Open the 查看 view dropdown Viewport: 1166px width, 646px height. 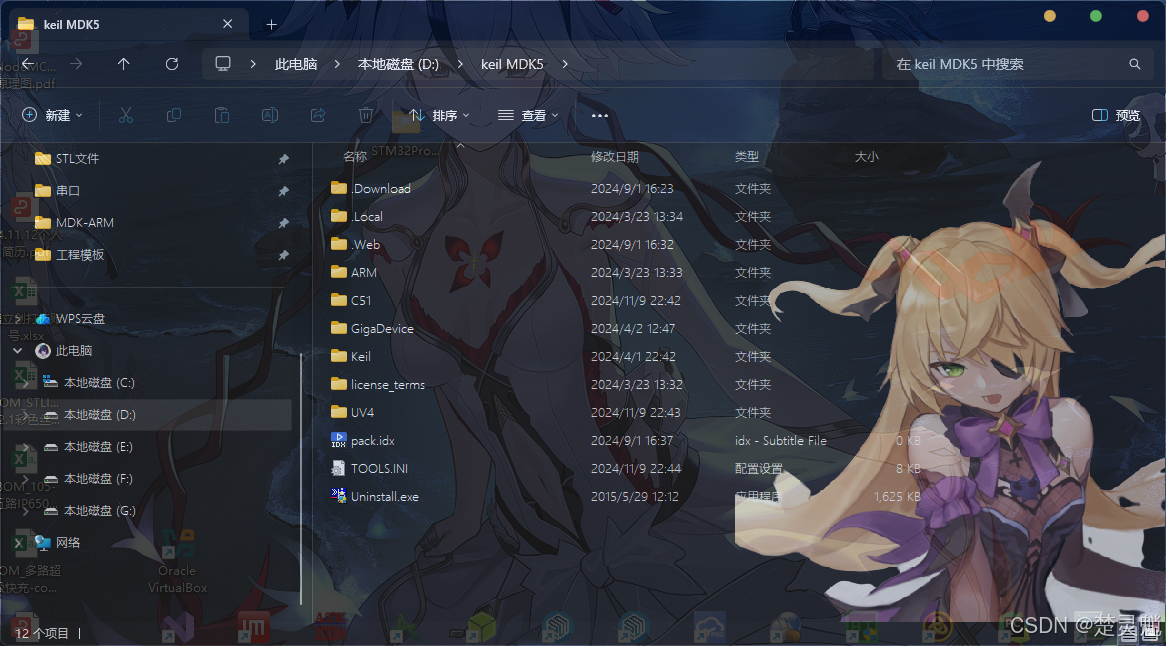click(x=528, y=115)
